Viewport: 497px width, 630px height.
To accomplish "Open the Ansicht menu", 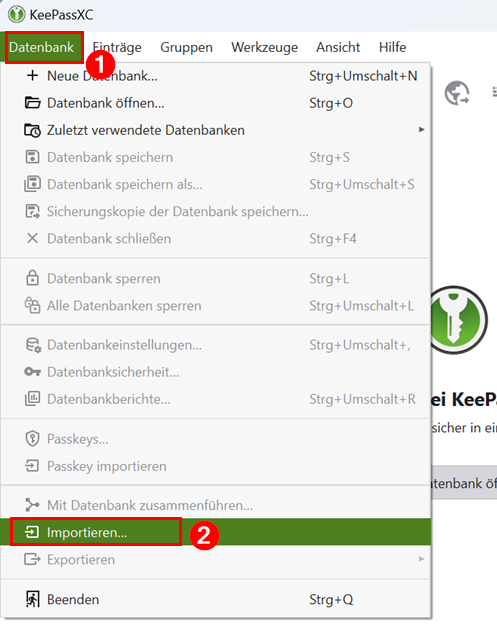I will click(x=338, y=47).
